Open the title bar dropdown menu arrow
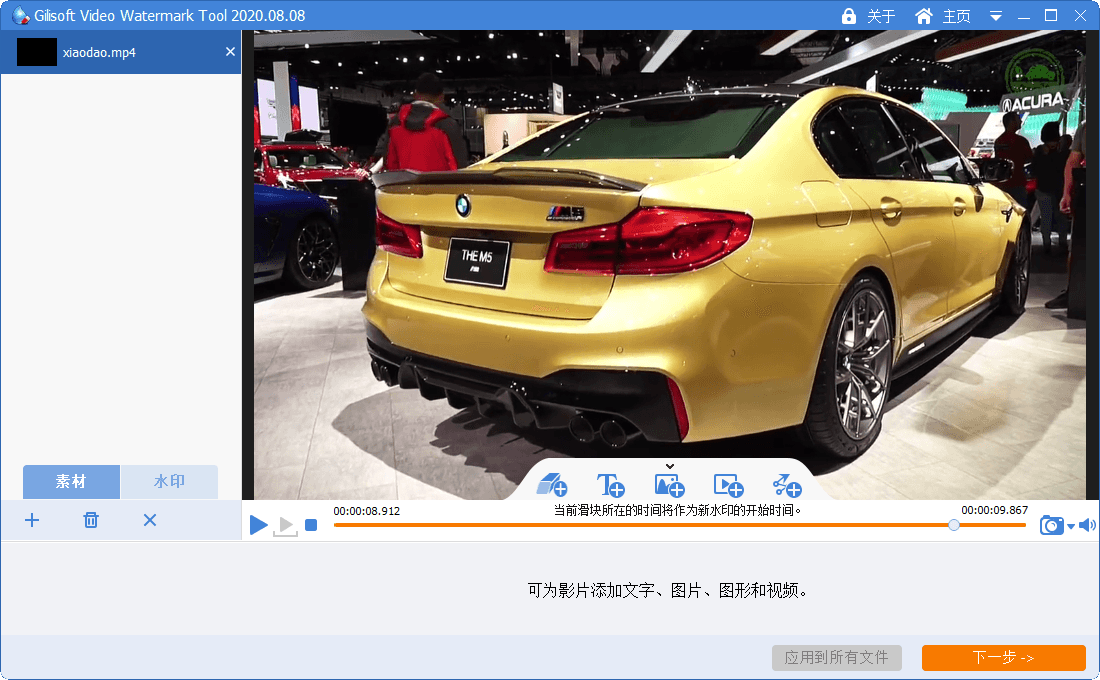Image resolution: width=1100 pixels, height=680 pixels. pos(996,16)
